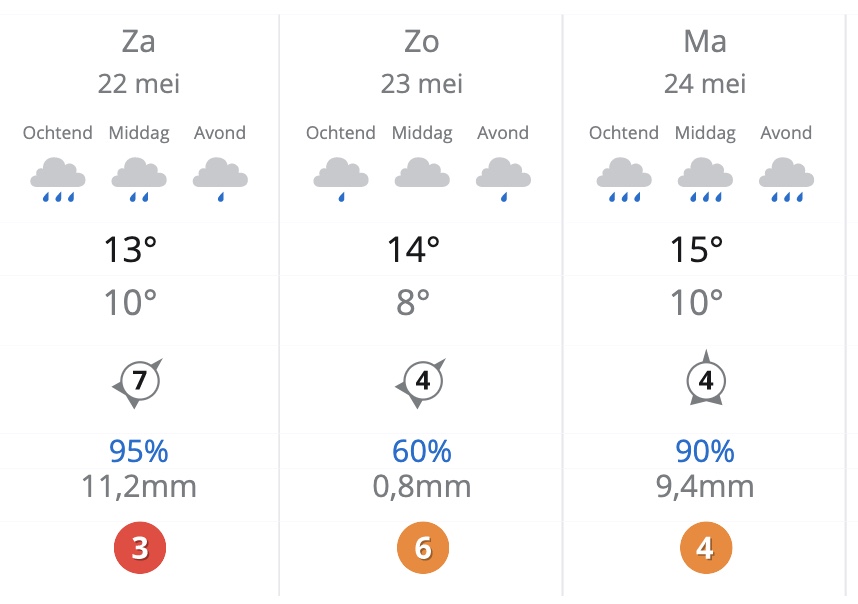Click Sunday midday cloudy icon
This screenshot has height=604, width=858.
click(x=422, y=176)
